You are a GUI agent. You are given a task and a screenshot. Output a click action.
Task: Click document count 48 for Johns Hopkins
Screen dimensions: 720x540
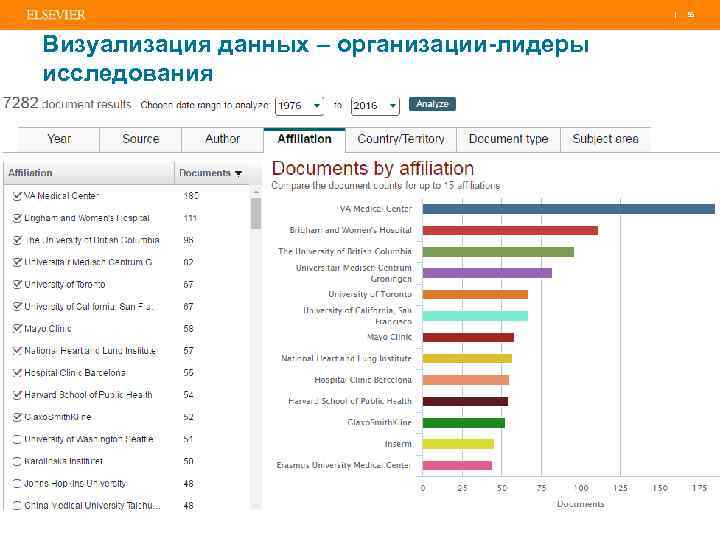click(x=188, y=484)
